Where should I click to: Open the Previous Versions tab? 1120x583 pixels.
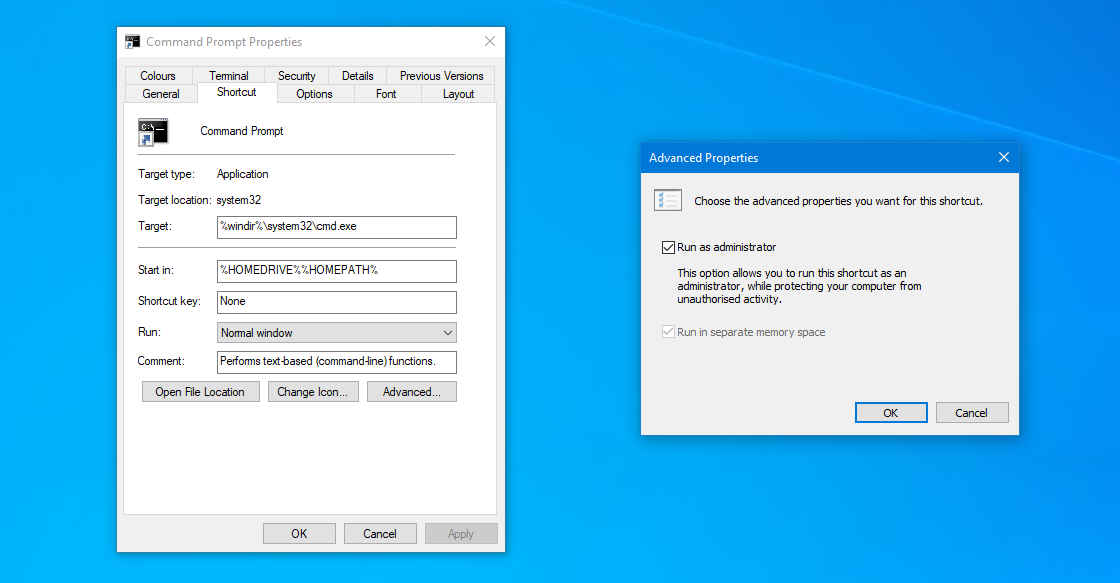(441, 76)
